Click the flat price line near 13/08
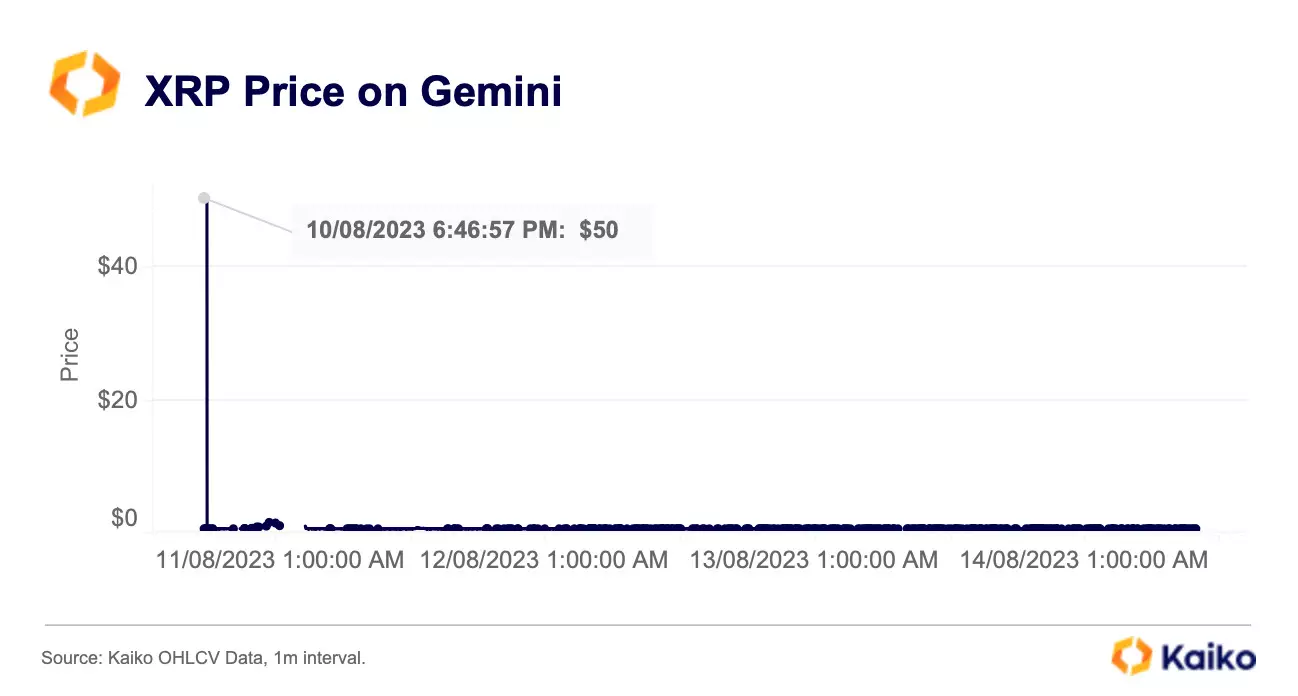 click(x=800, y=527)
